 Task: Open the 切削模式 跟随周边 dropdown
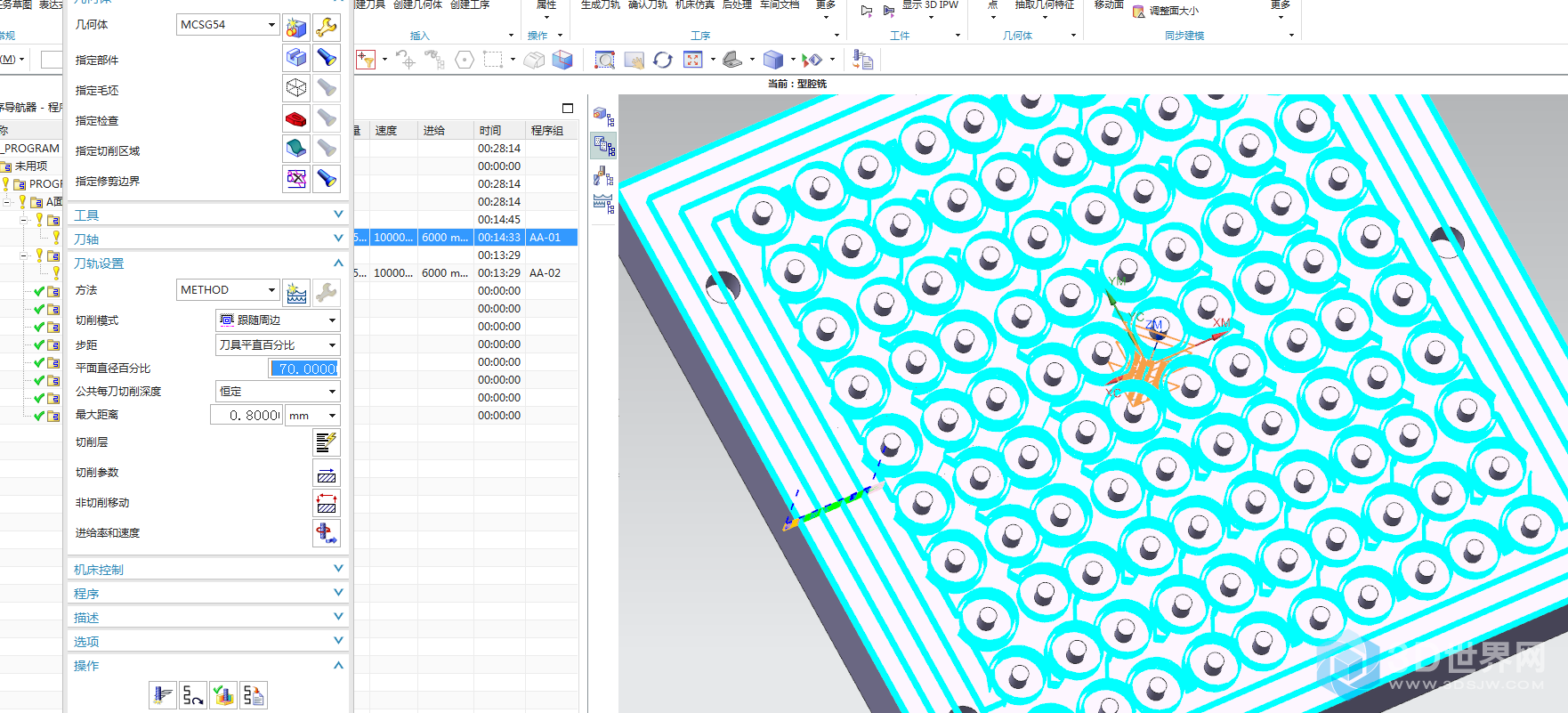click(x=278, y=320)
